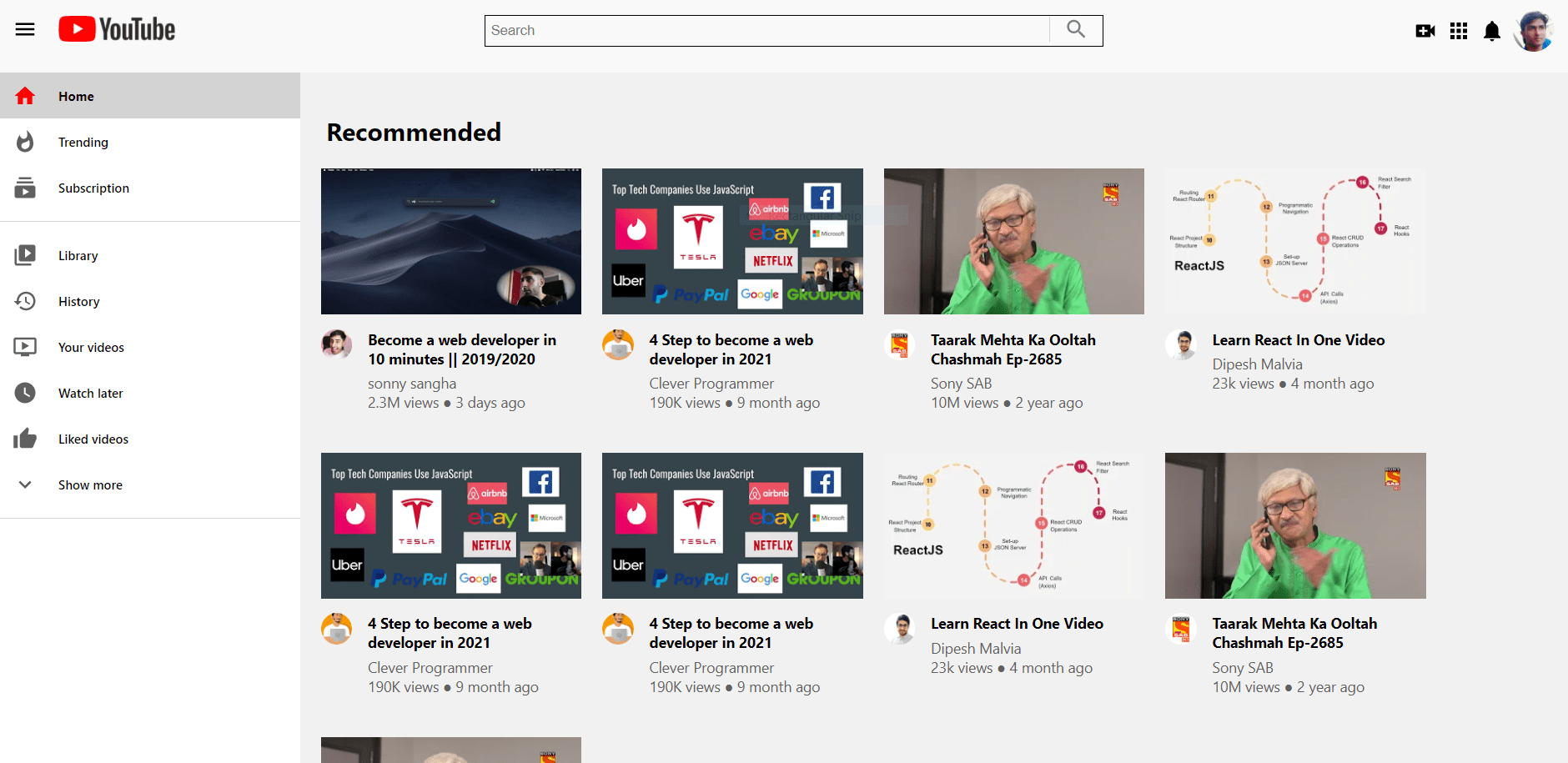This screenshot has height=763, width=1568.
Task: Click the Library icon
Action: [x=25, y=255]
